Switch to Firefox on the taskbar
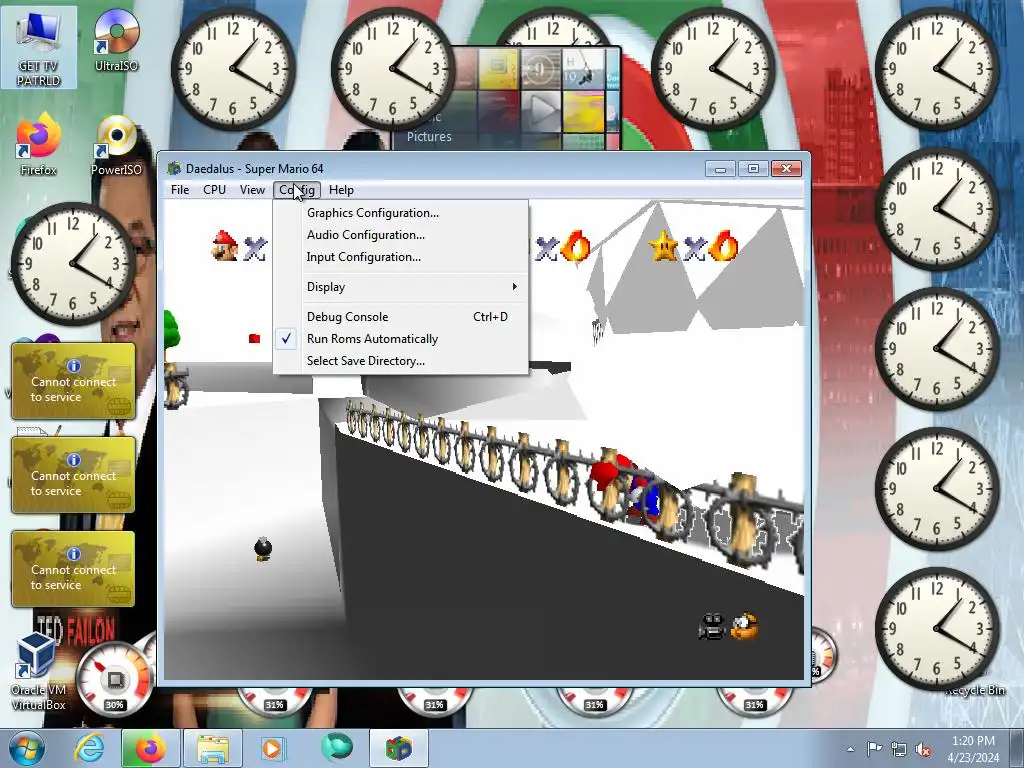This screenshot has width=1024, height=768. (x=150, y=748)
